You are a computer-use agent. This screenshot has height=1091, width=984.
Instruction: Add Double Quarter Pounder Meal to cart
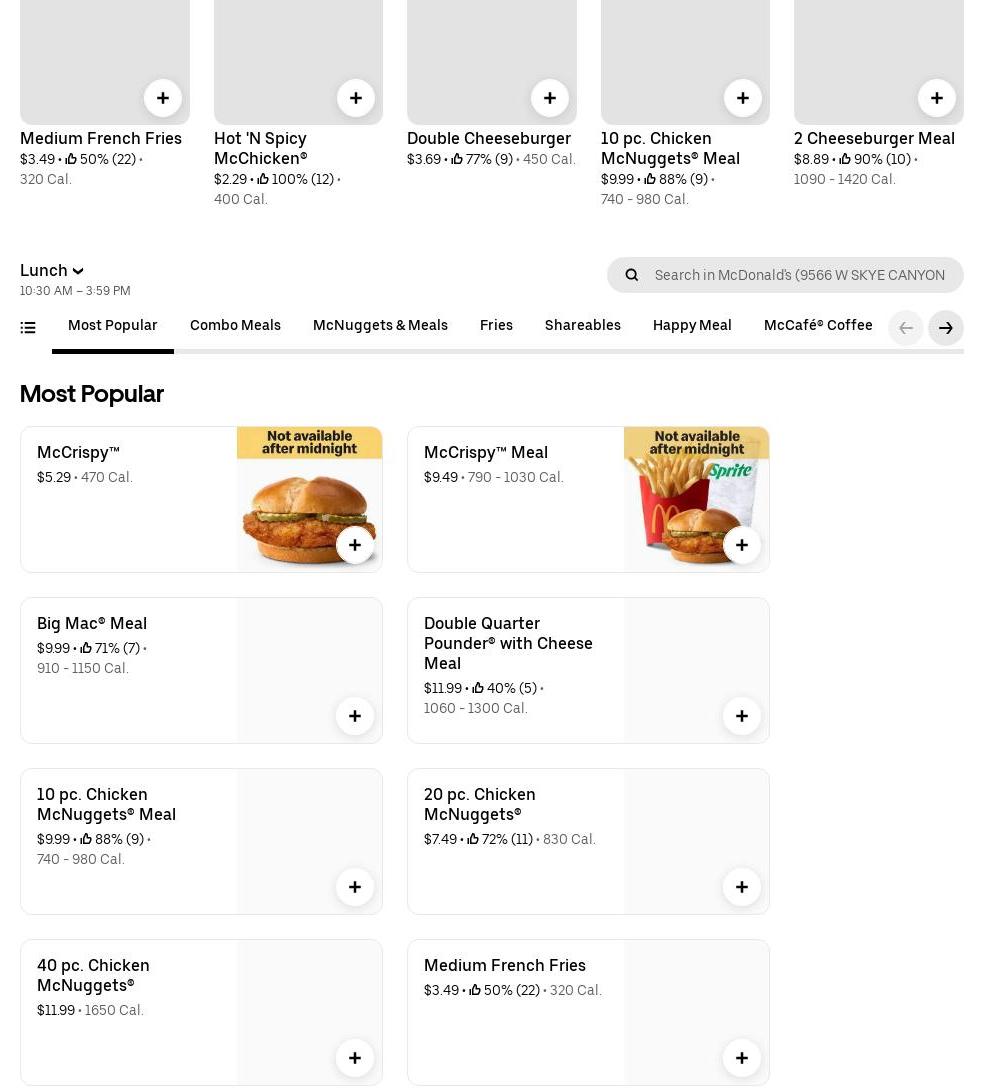coord(742,716)
